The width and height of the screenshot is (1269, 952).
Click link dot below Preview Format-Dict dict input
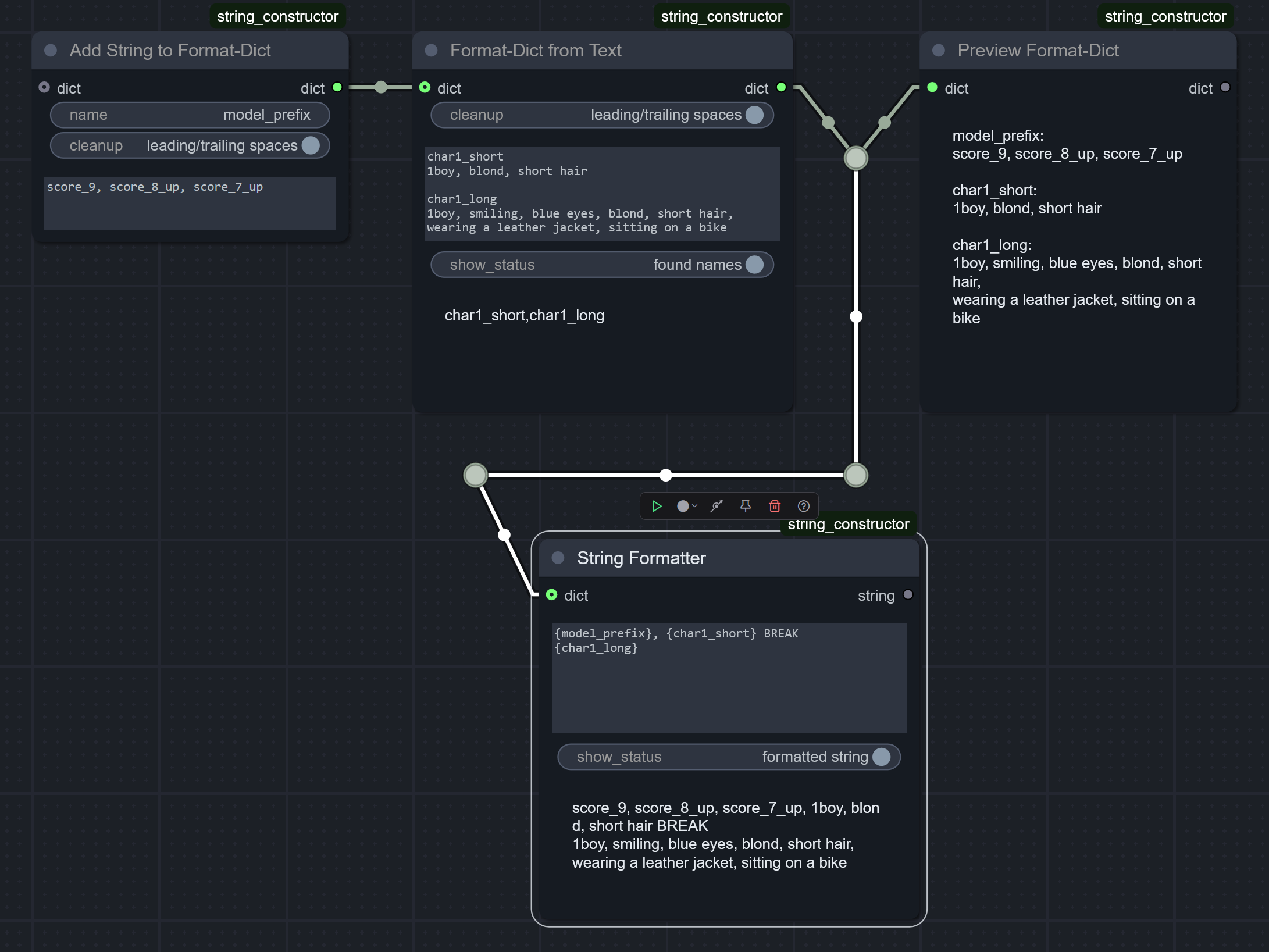coord(885,122)
